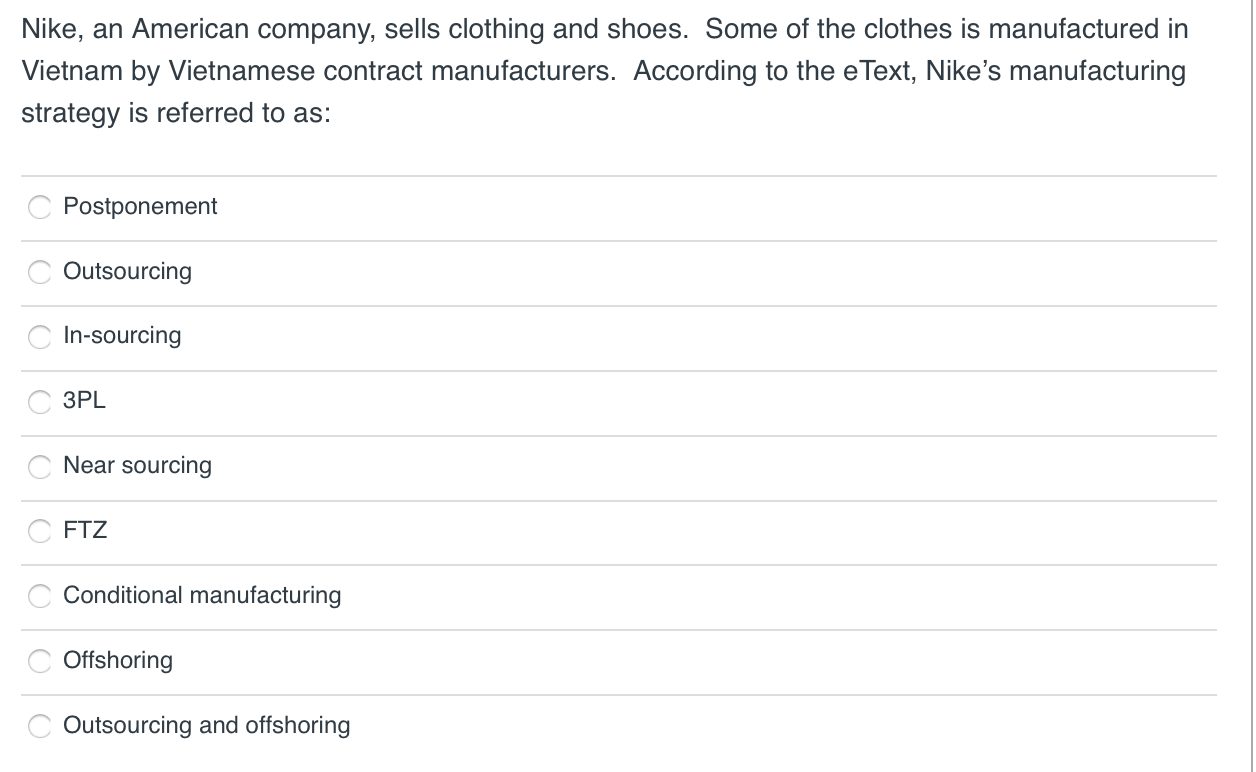Mark the In-sourcing radio button
Viewport: 1256px width, 772px height.
click(x=39, y=338)
